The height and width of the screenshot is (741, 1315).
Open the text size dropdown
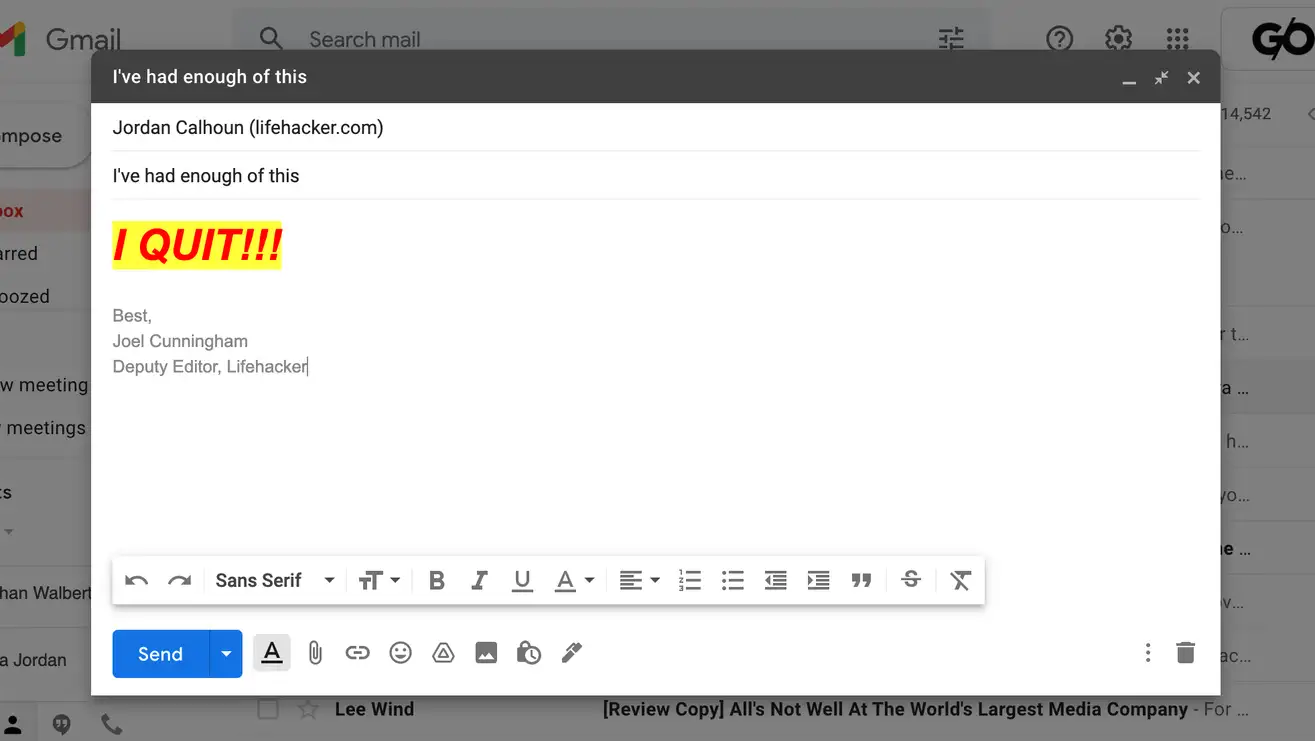[x=379, y=580]
